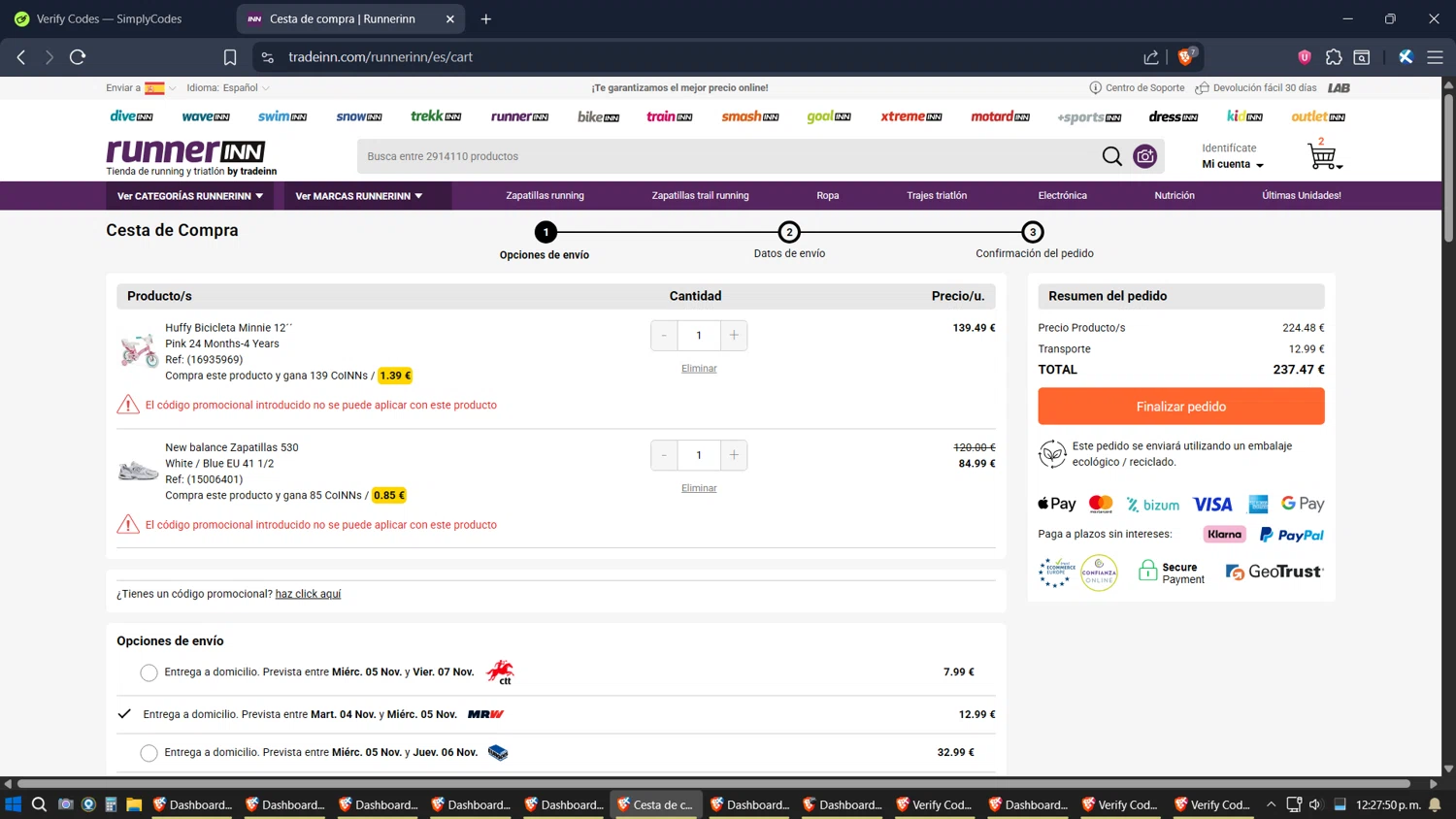Expand Ver CATEGORÍAS RUNNERINN menu
This screenshot has height=819, width=1456.
(x=190, y=196)
